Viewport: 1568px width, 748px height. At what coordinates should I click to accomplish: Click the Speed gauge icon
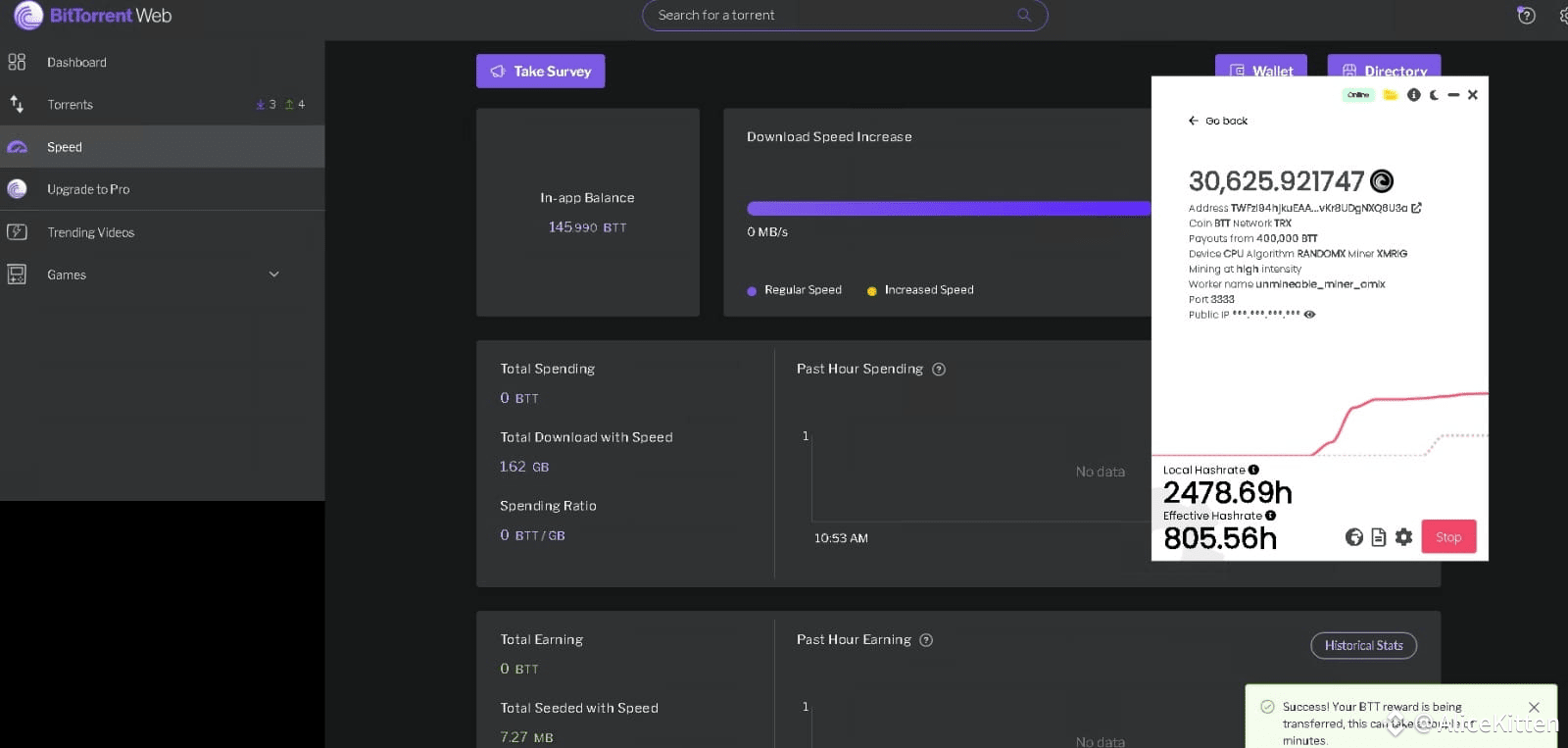17,147
